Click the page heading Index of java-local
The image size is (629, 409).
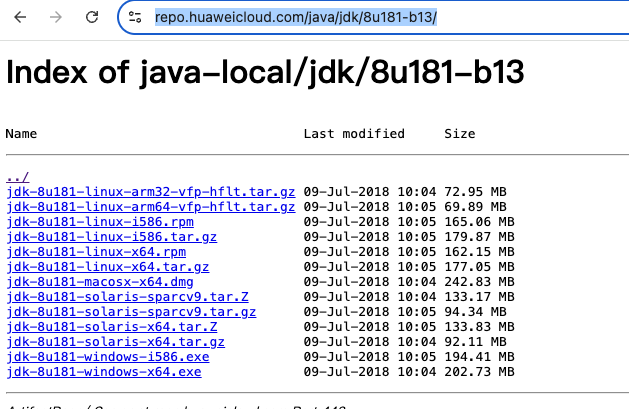click(265, 72)
